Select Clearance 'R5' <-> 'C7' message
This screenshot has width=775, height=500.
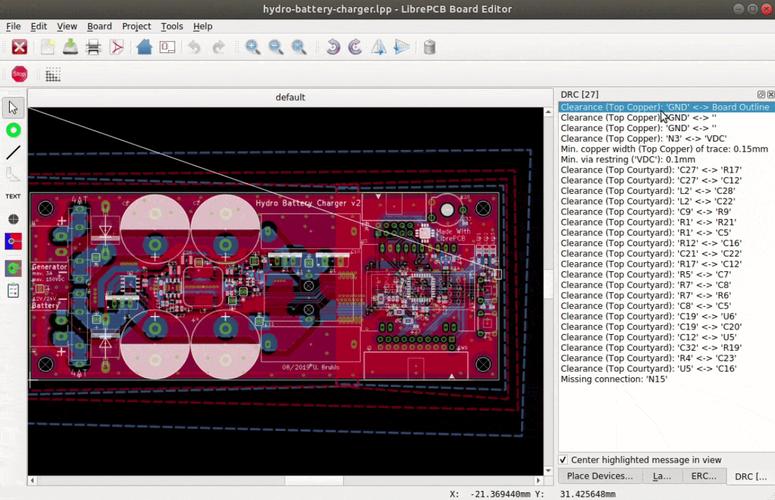667,274
